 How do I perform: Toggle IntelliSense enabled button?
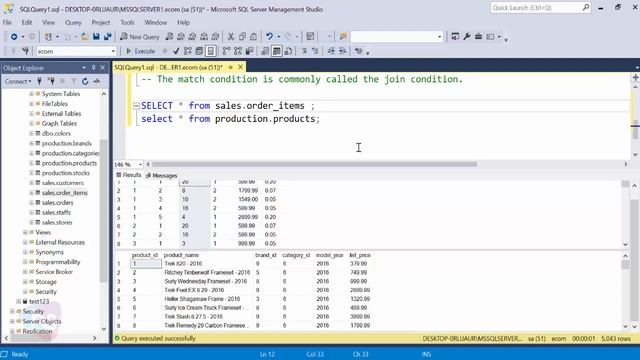pos(211,51)
